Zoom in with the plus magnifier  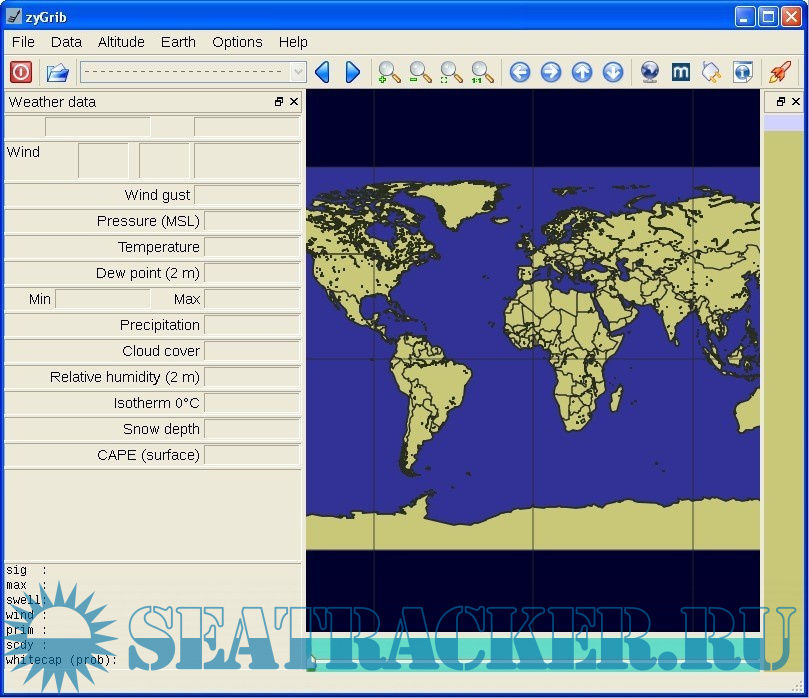tap(389, 72)
